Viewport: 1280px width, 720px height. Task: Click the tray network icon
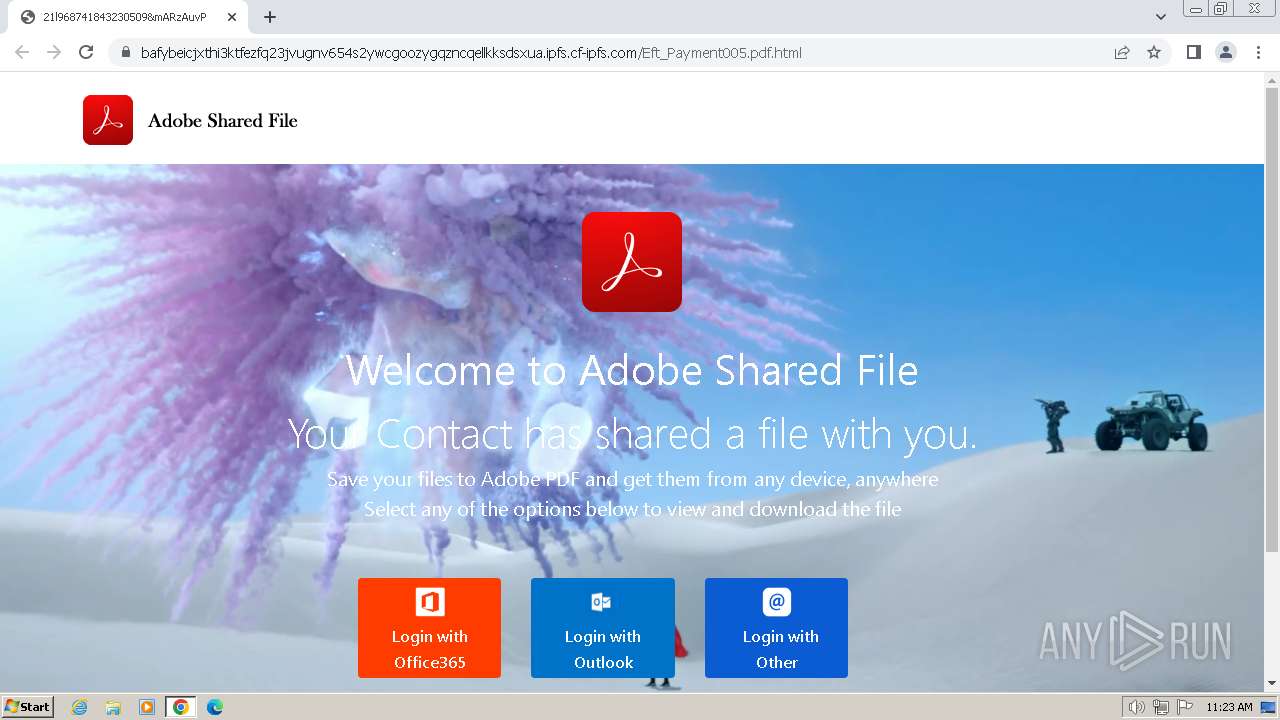(1161, 707)
